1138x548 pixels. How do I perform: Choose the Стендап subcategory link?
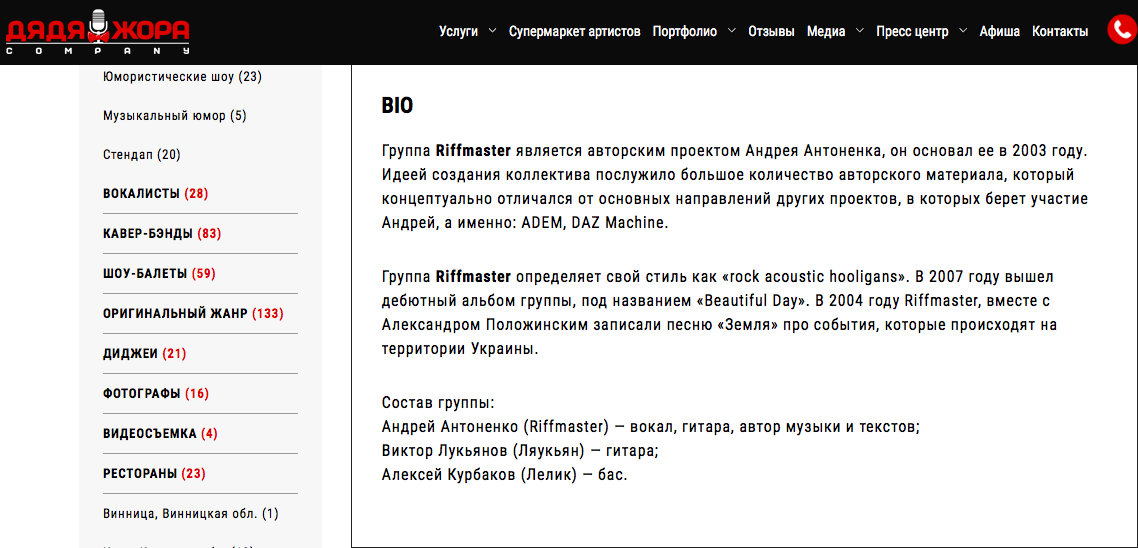tap(141, 155)
